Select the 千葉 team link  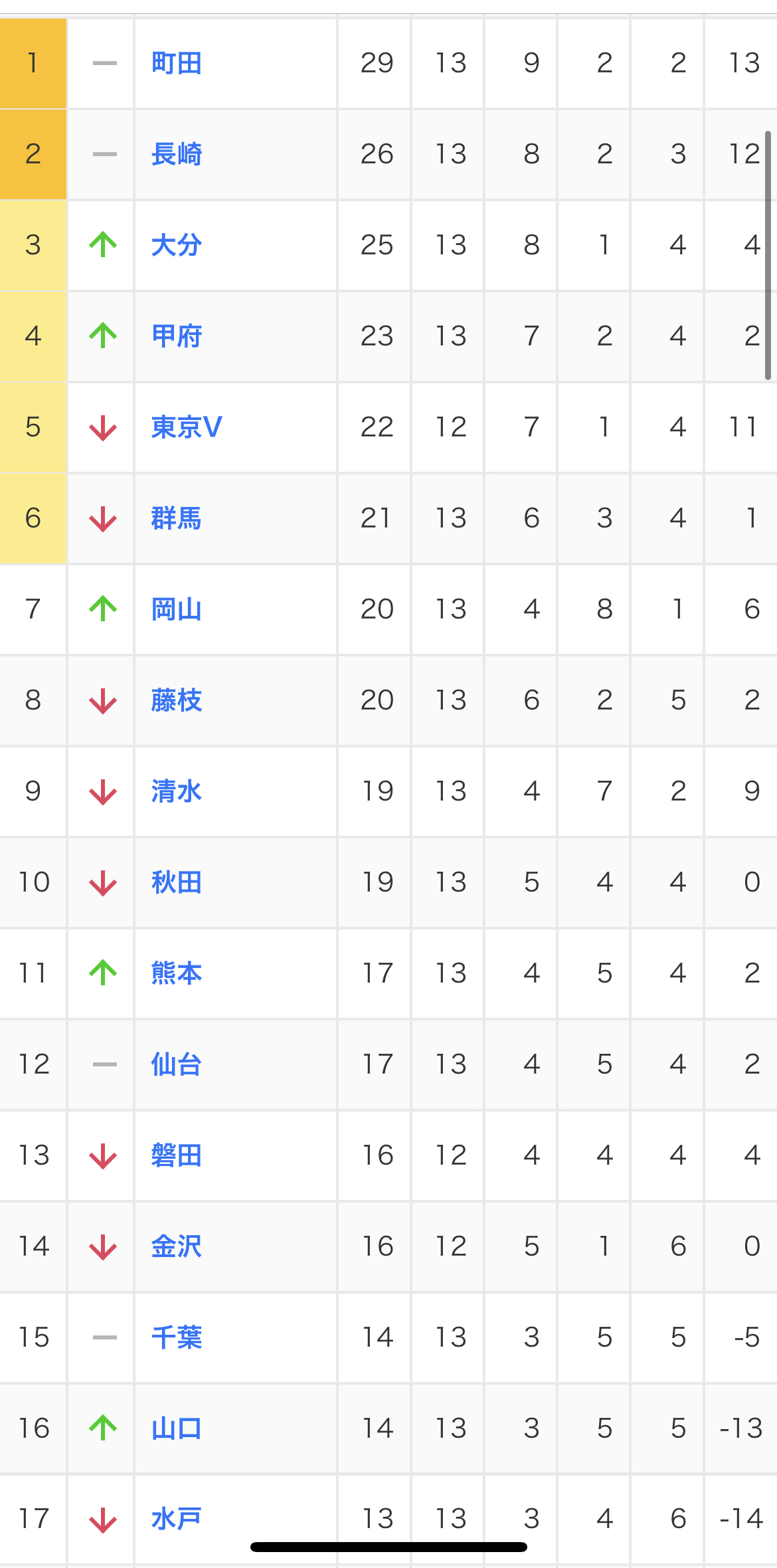coord(177,1337)
